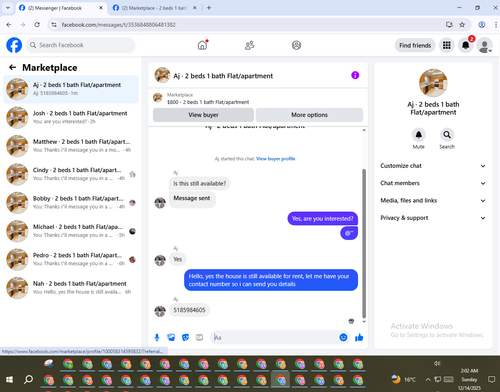Open the Michael conversation
Viewport: 500px width, 392px height.
pyautogui.click(x=71, y=231)
